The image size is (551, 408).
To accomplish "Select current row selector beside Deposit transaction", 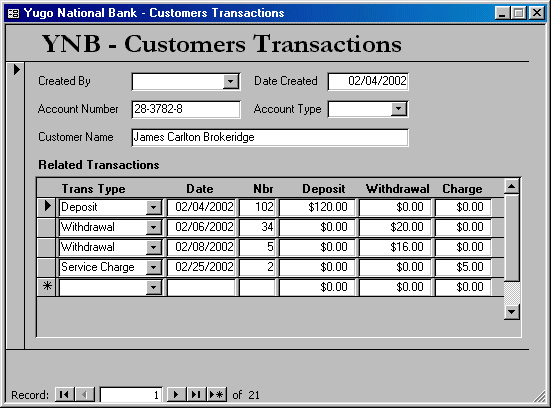I will pyautogui.click(x=47, y=206).
